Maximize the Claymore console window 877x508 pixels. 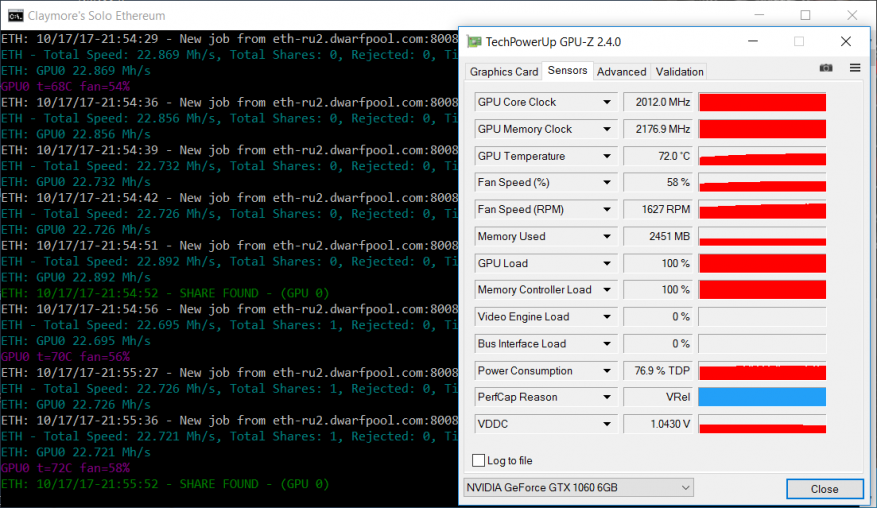805,15
